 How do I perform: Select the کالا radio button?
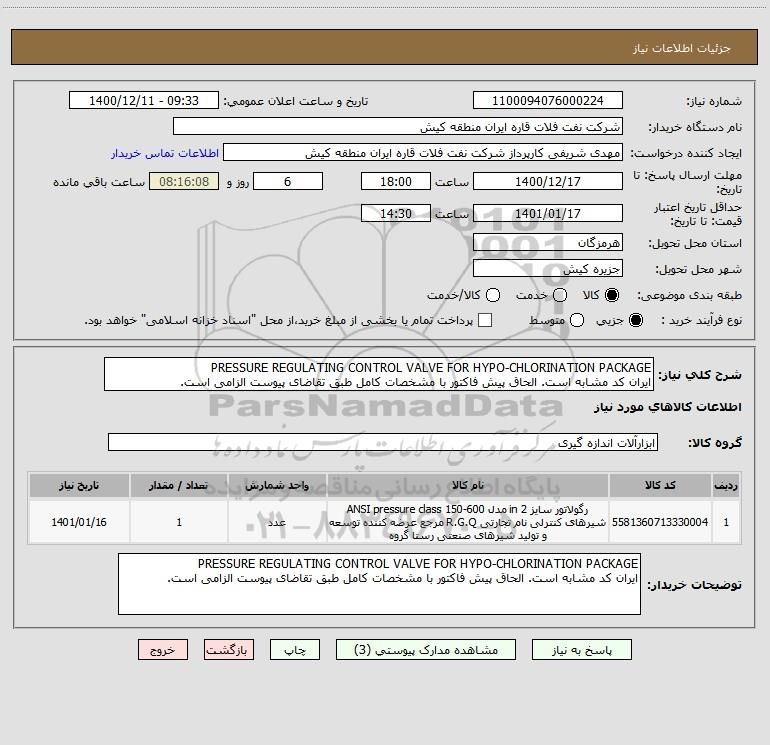click(x=612, y=295)
